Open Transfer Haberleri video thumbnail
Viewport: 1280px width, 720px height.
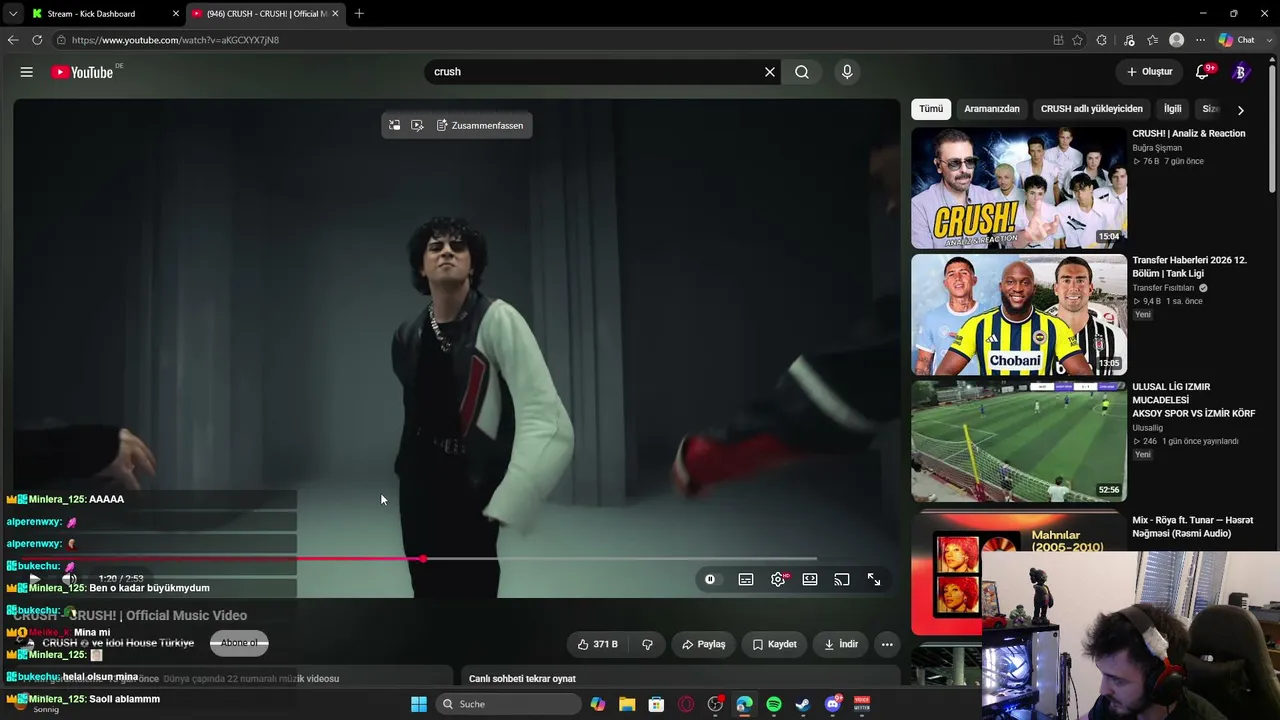(x=1019, y=315)
